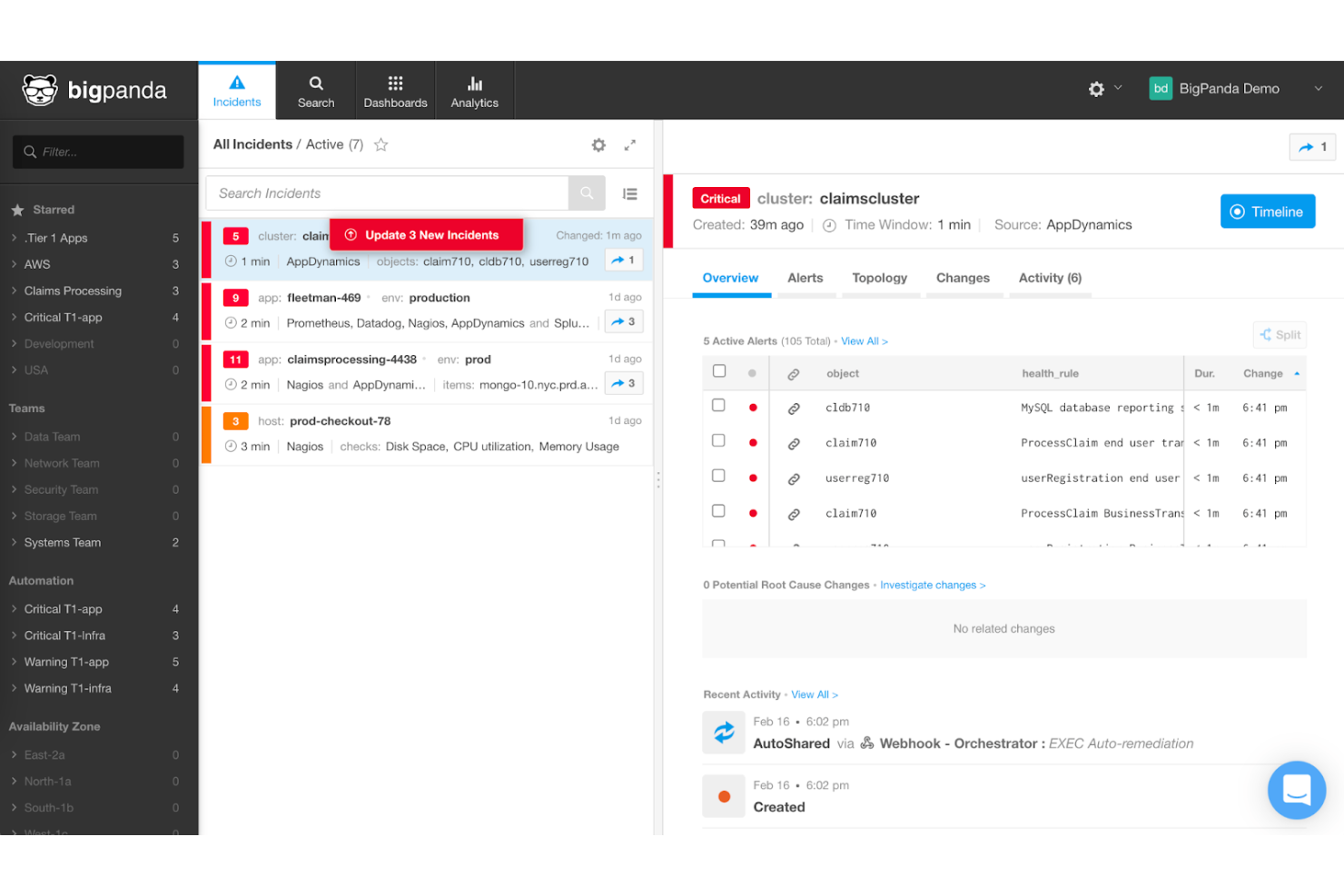
Task: Click the link icon next to cldb710 alert
Action: point(795,407)
